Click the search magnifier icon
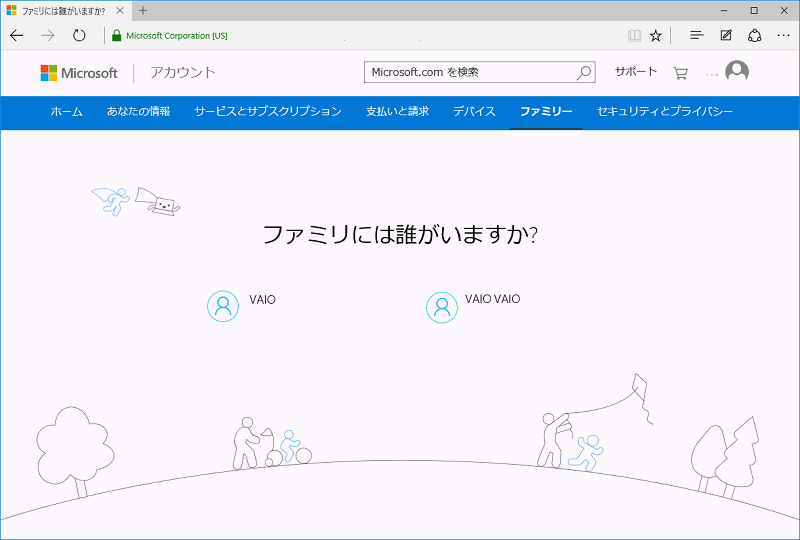This screenshot has height=540, width=800. 584,72
